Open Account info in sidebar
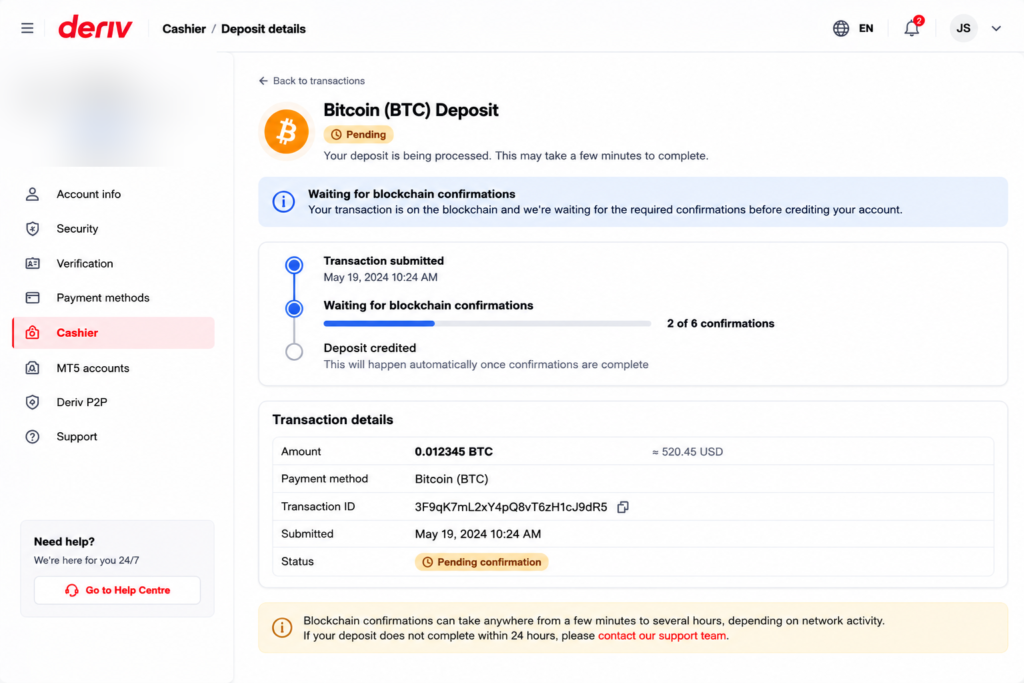The height and width of the screenshot is (683, 1024). 113,194
